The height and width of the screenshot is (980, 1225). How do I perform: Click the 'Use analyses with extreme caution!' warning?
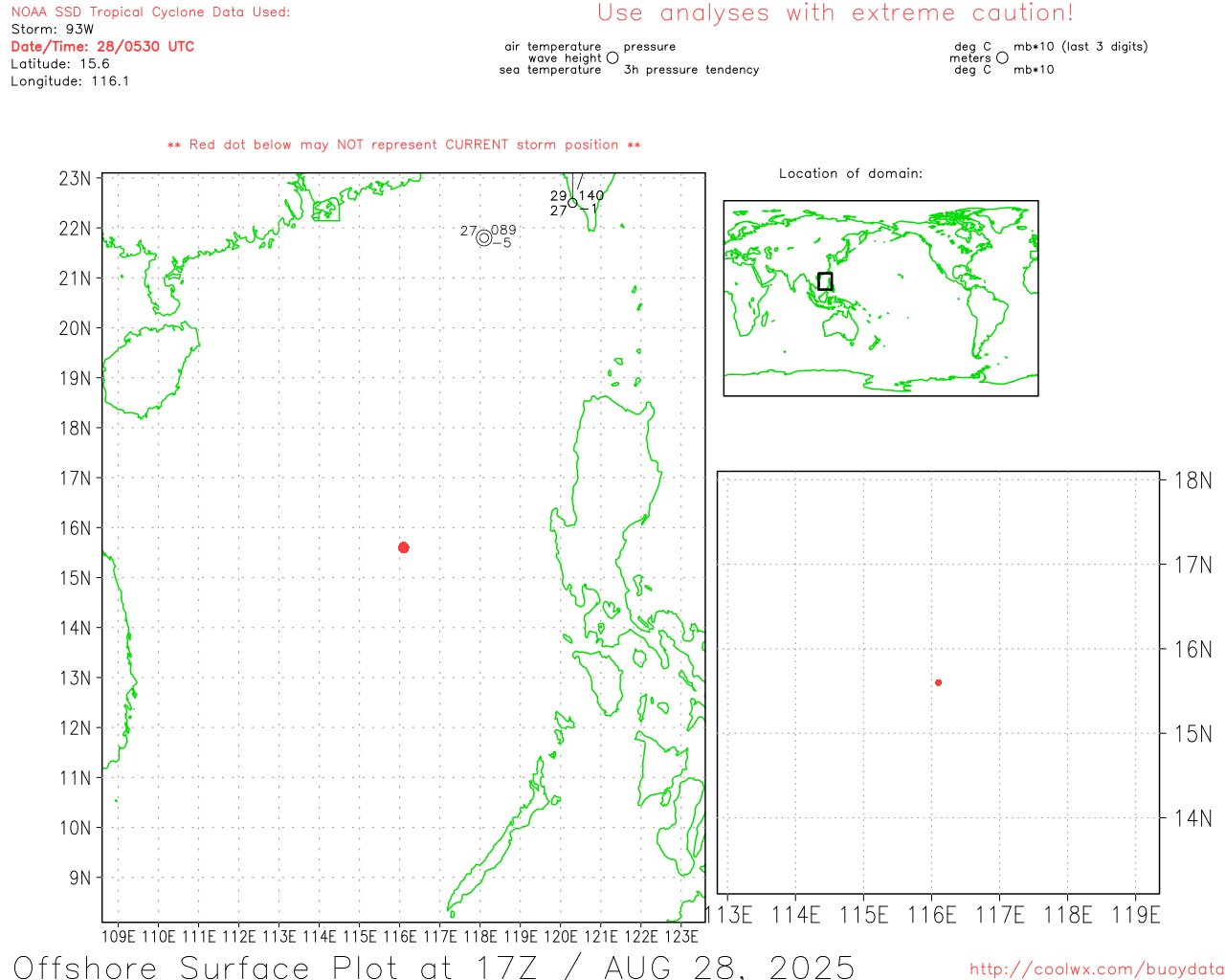coord(835,12)
